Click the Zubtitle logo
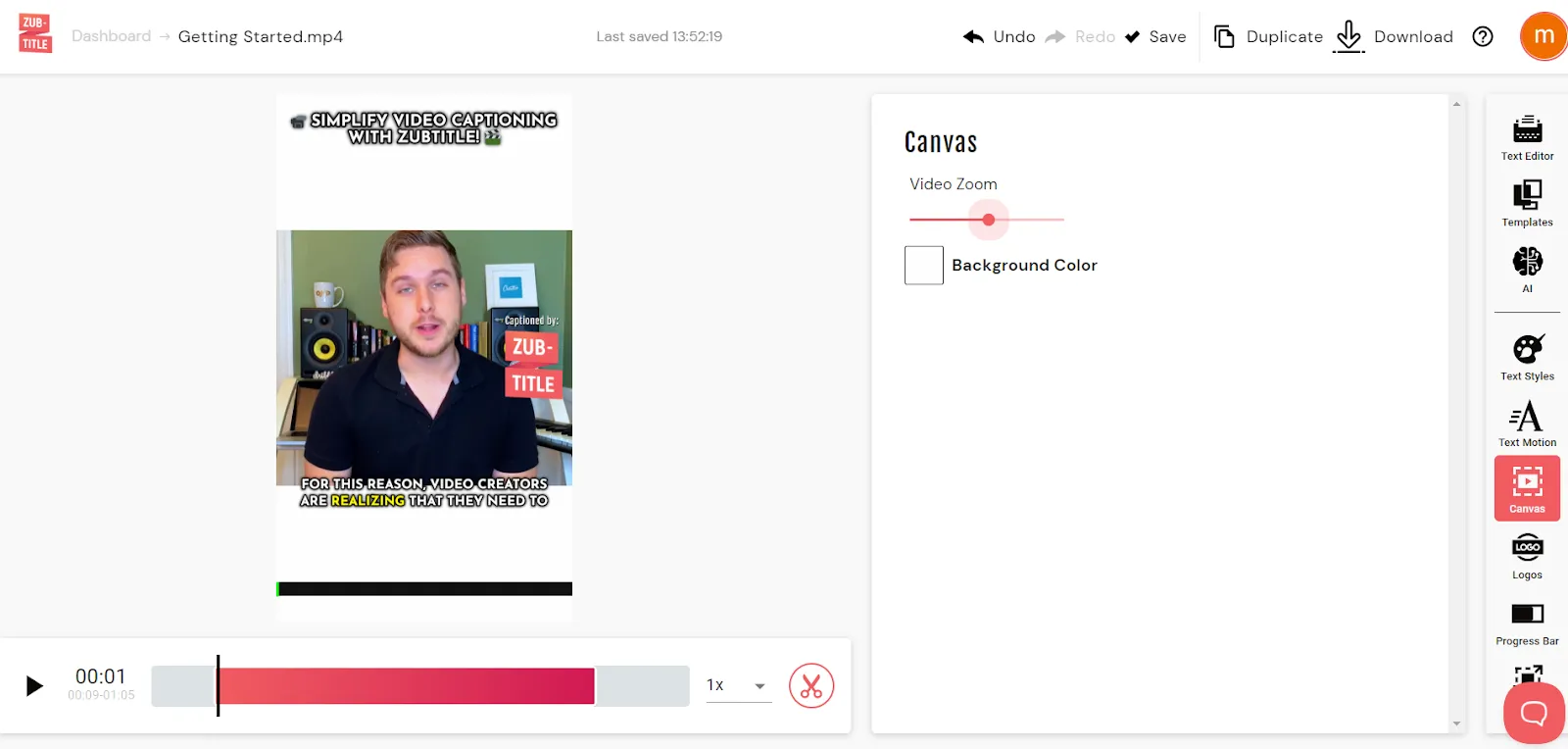1568x749 pixels. pyautogui.click(x=35, y=33)
